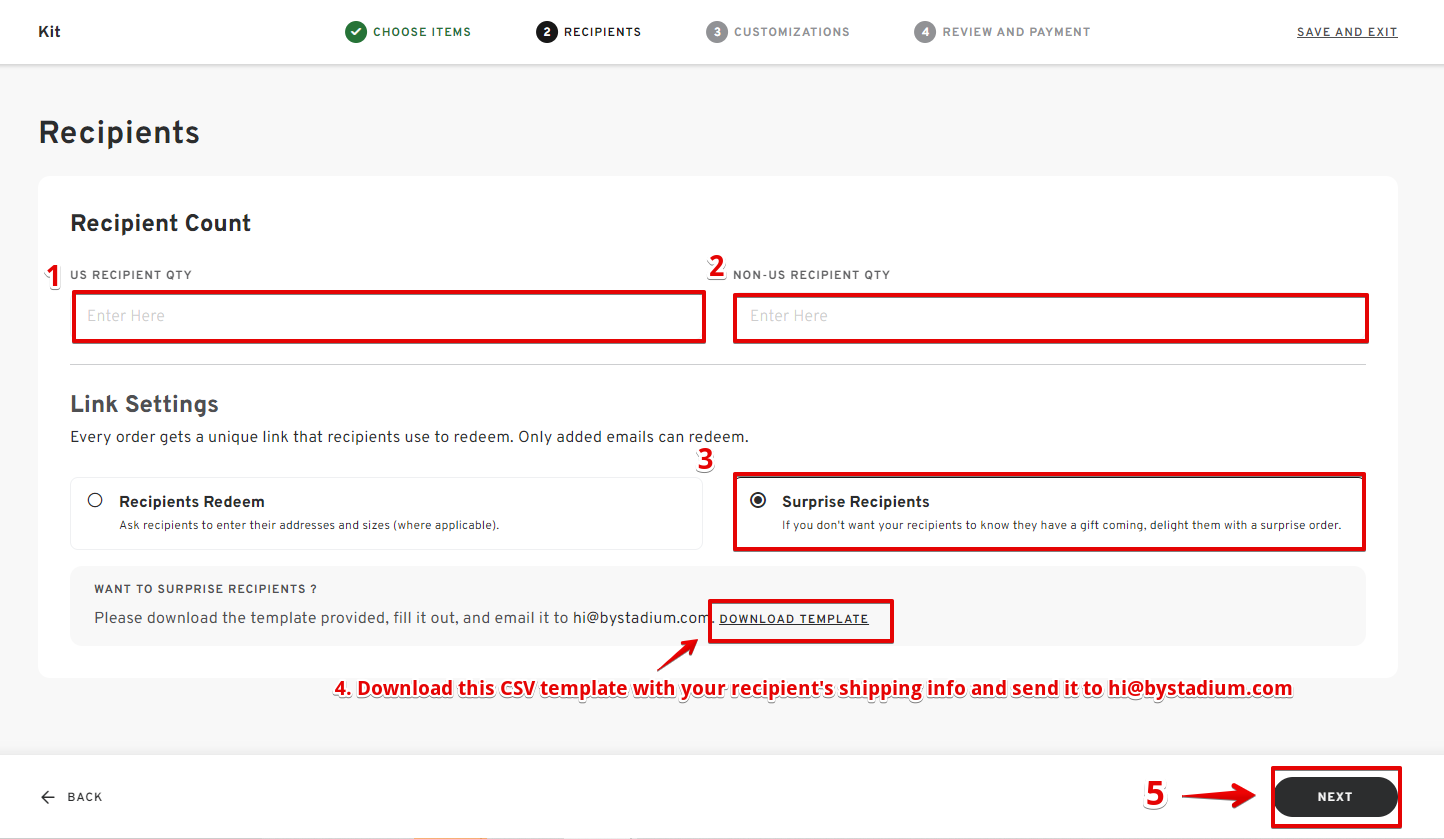This screenshot has height=839, width=1444.
Task: Open the Customizations step label
Action: 792,32
